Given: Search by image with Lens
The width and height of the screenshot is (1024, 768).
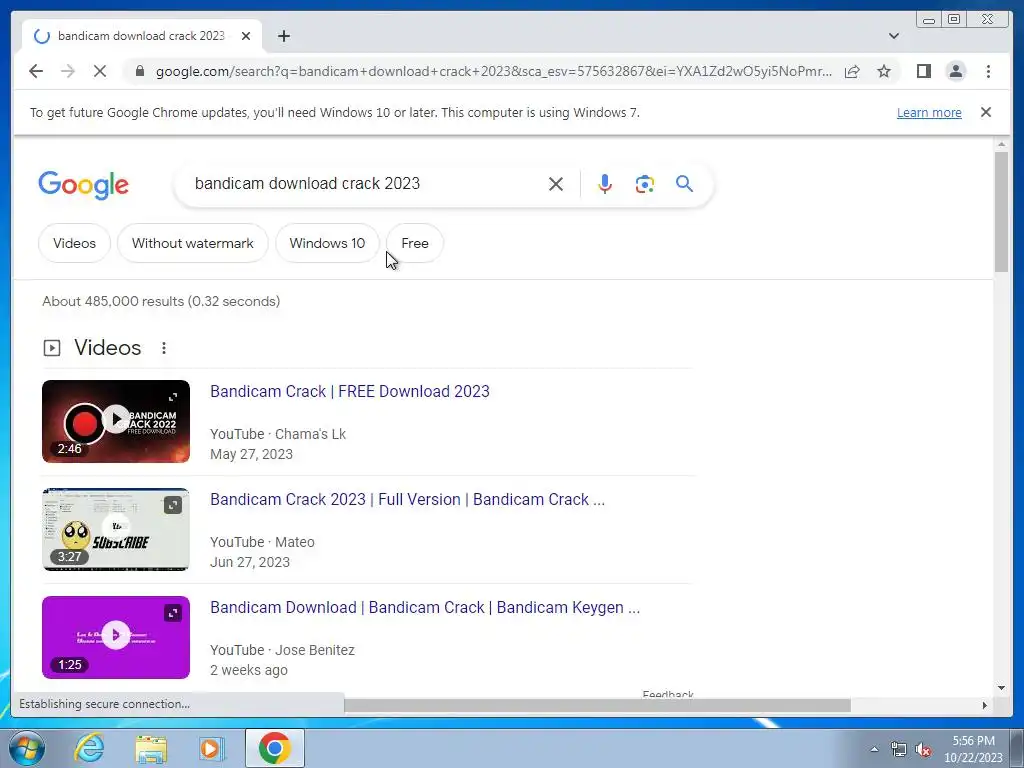Looking at the screenshot, I should (x=645, y=184).
